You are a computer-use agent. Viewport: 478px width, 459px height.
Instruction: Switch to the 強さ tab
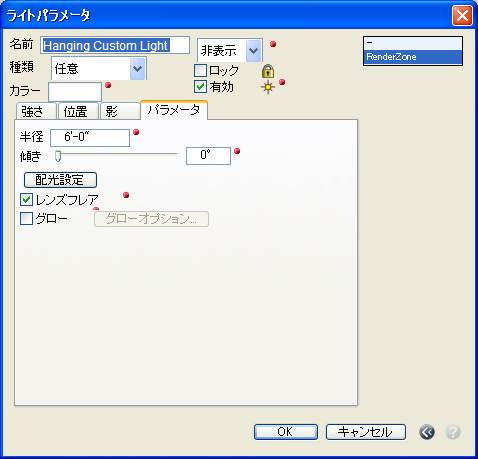click(36, 111)
